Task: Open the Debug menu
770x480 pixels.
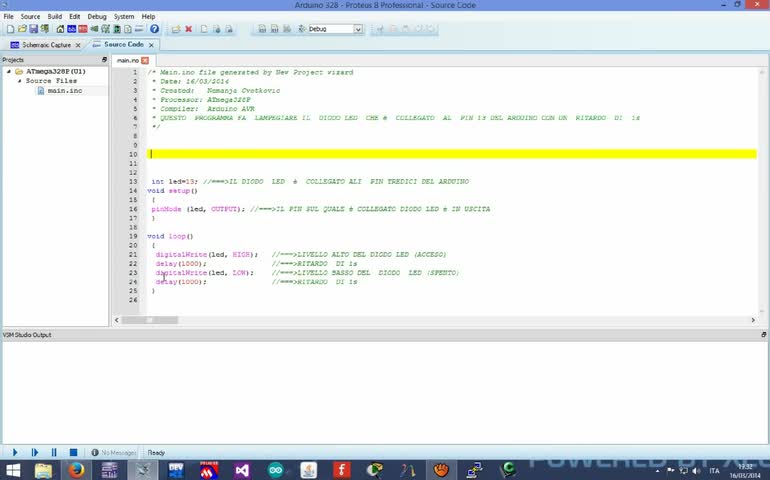Action: click(x=97, y=16)
